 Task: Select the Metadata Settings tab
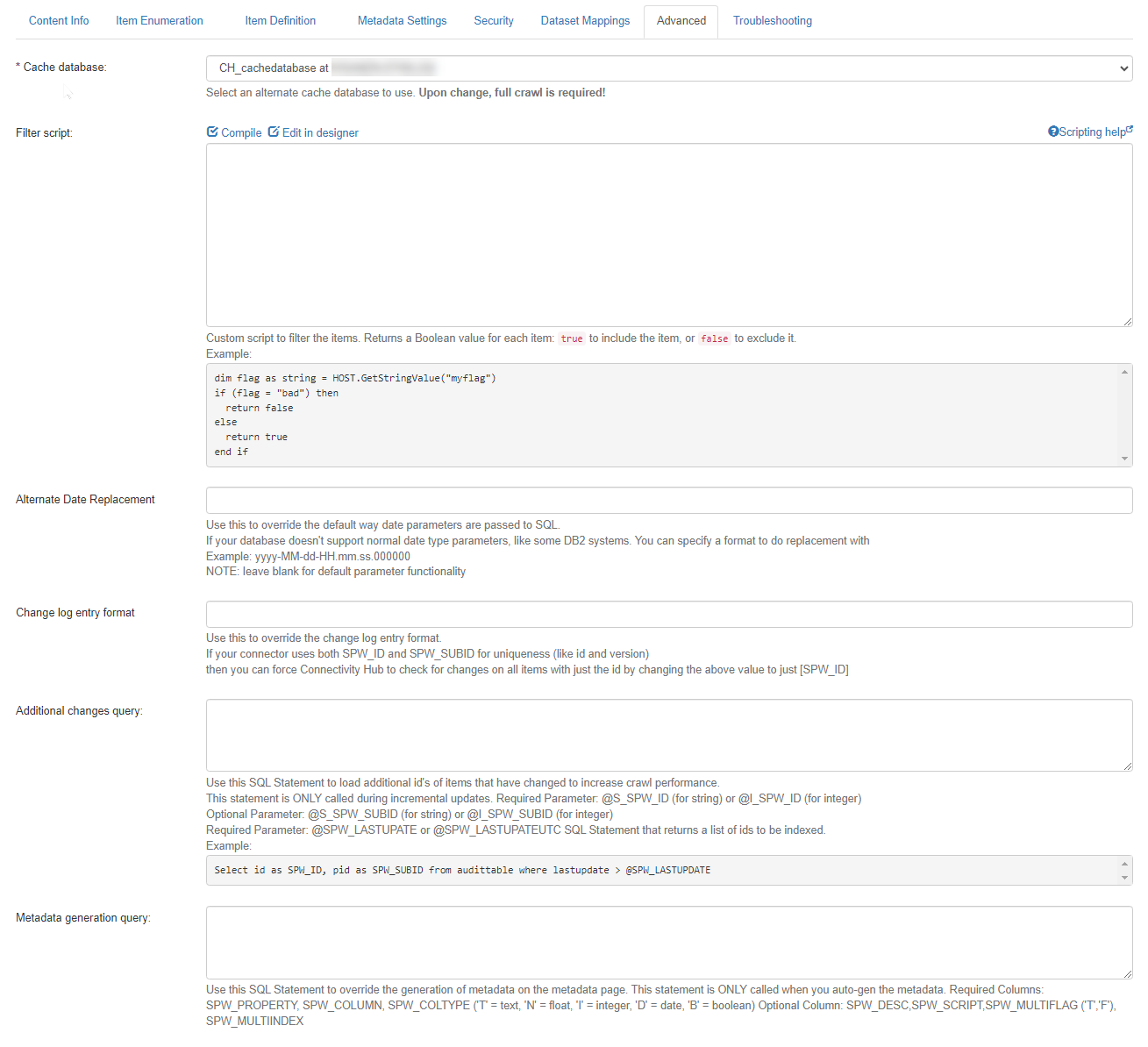[402, 21]
